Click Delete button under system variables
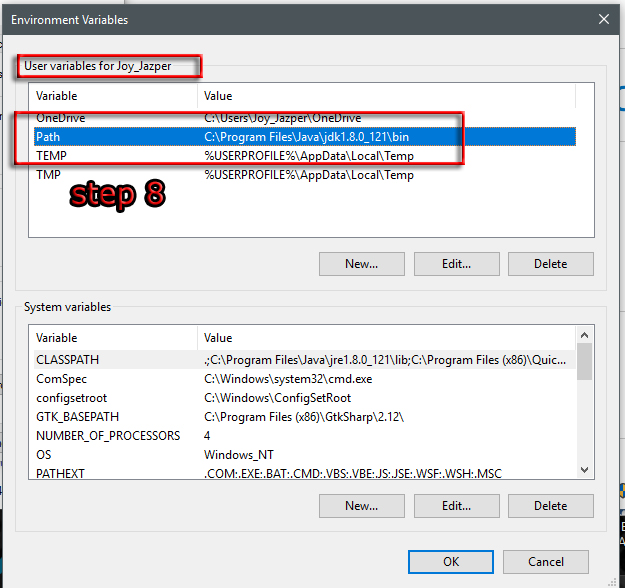The width and height of the screenshot is (625, 588). tap(550, 506)
